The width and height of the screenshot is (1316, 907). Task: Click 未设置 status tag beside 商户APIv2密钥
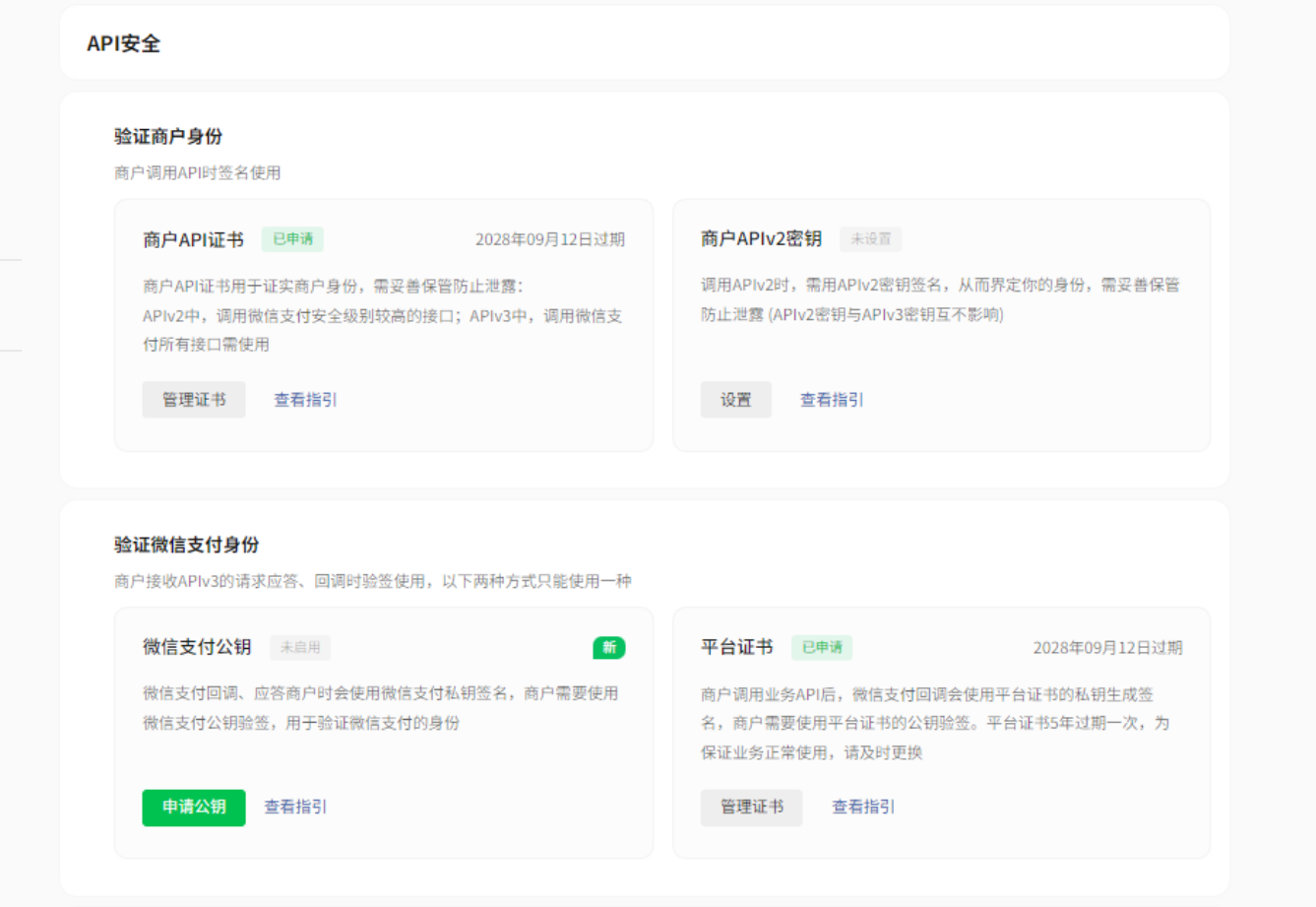click(870, 239)
